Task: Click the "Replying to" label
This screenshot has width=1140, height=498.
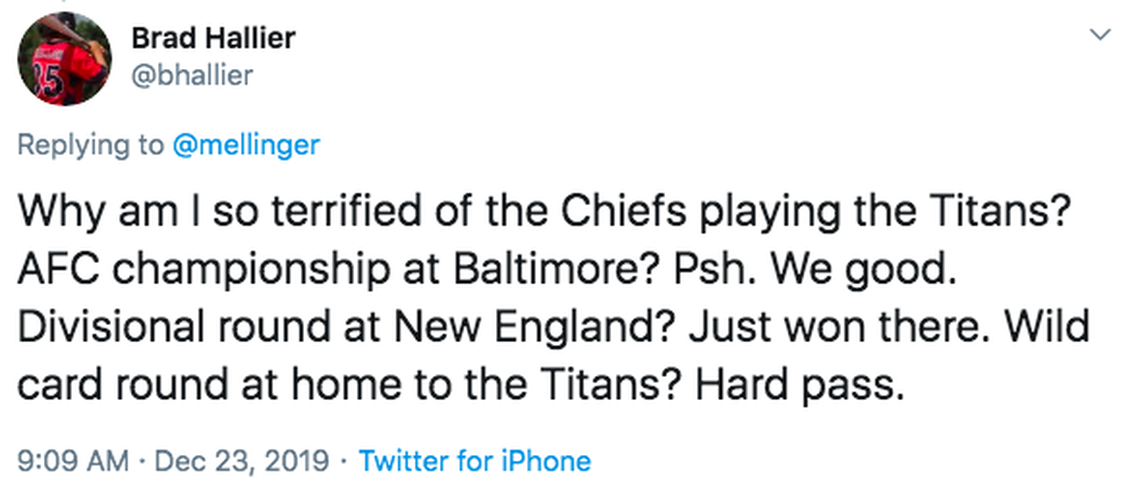Action: click(91, 144)
